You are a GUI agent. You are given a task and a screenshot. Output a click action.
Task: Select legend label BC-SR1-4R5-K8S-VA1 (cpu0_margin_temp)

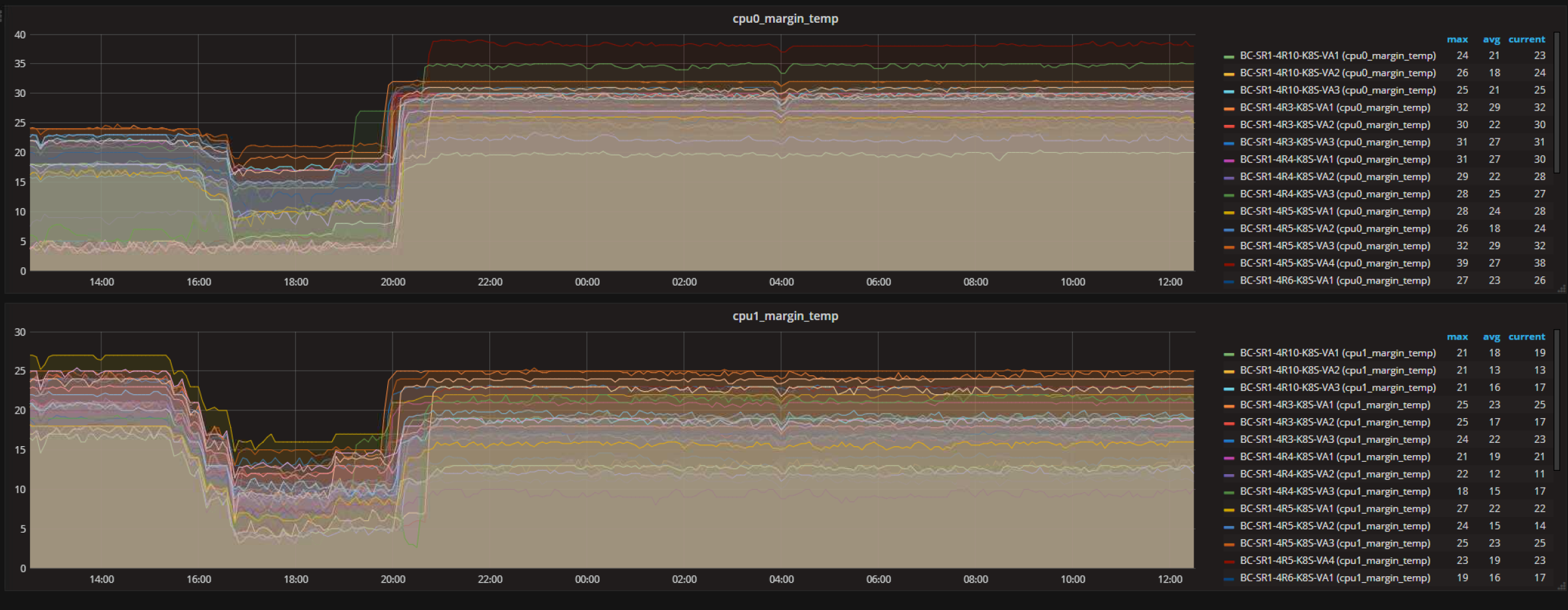(x=1335, y=211)
